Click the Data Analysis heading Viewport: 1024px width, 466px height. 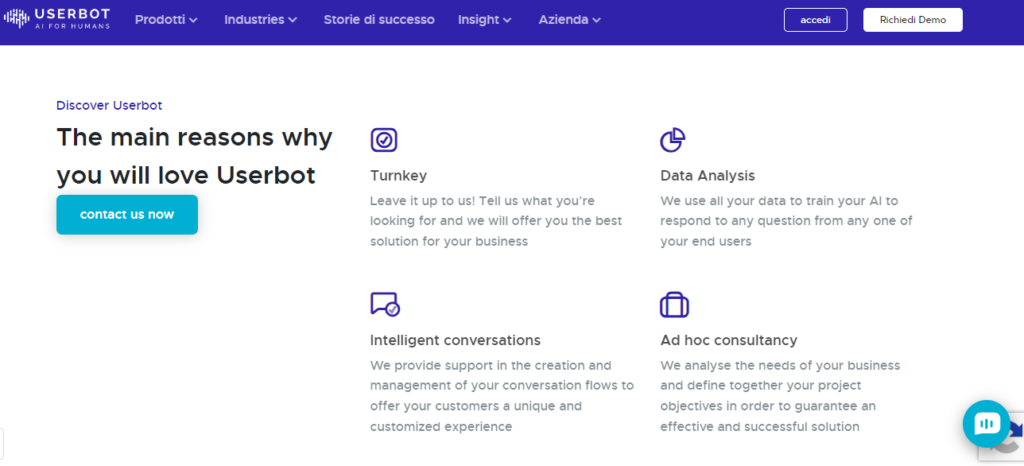(x=707, y=176)
